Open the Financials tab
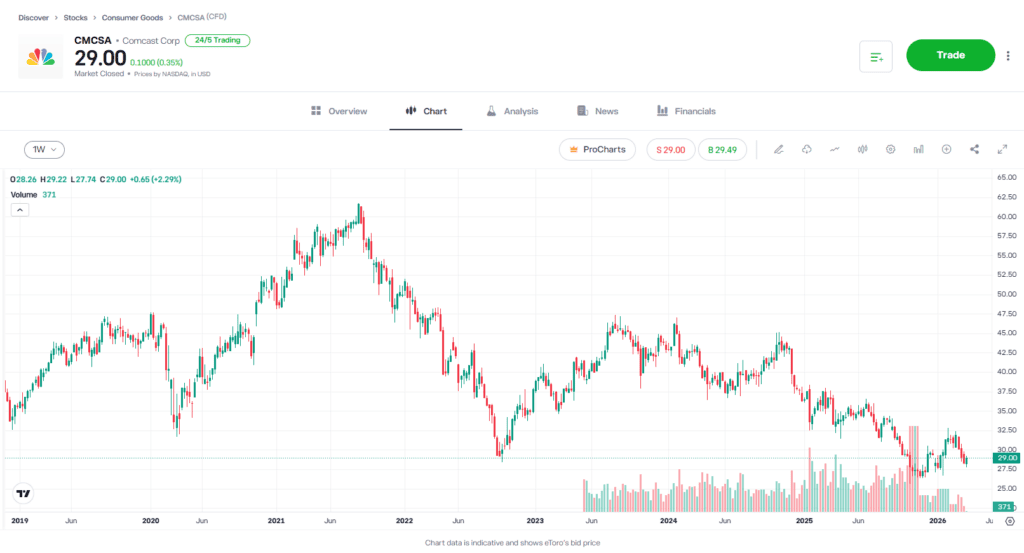 coord(686,111)
